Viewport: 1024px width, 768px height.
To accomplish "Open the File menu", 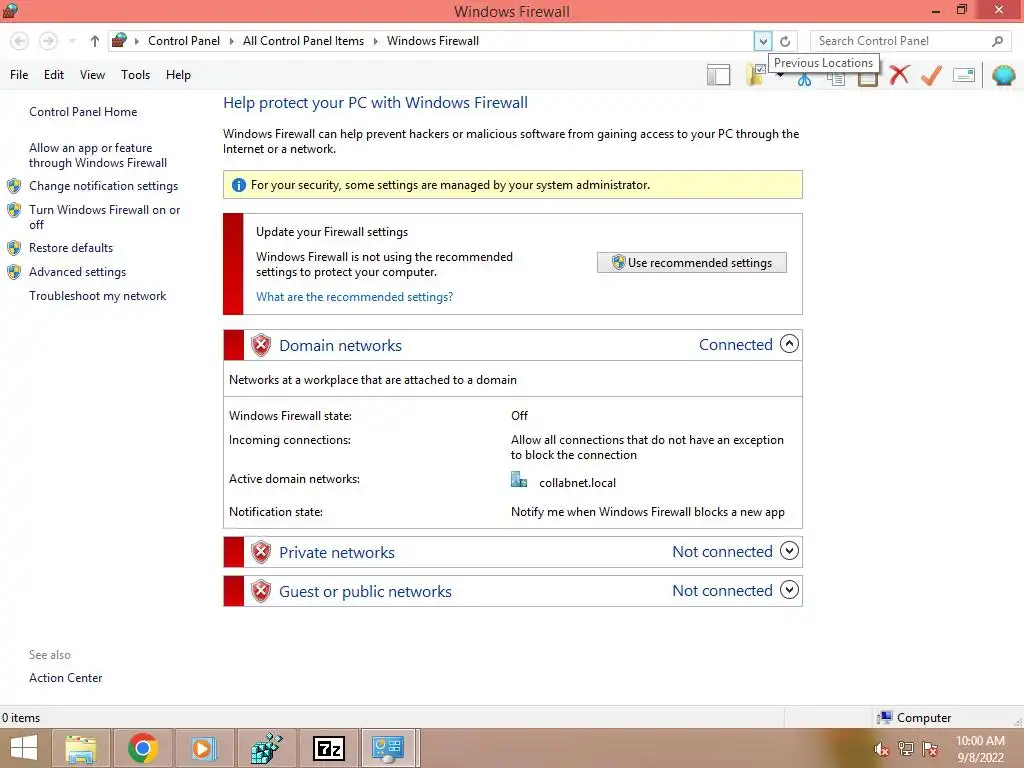I will (x=19, y=75).
